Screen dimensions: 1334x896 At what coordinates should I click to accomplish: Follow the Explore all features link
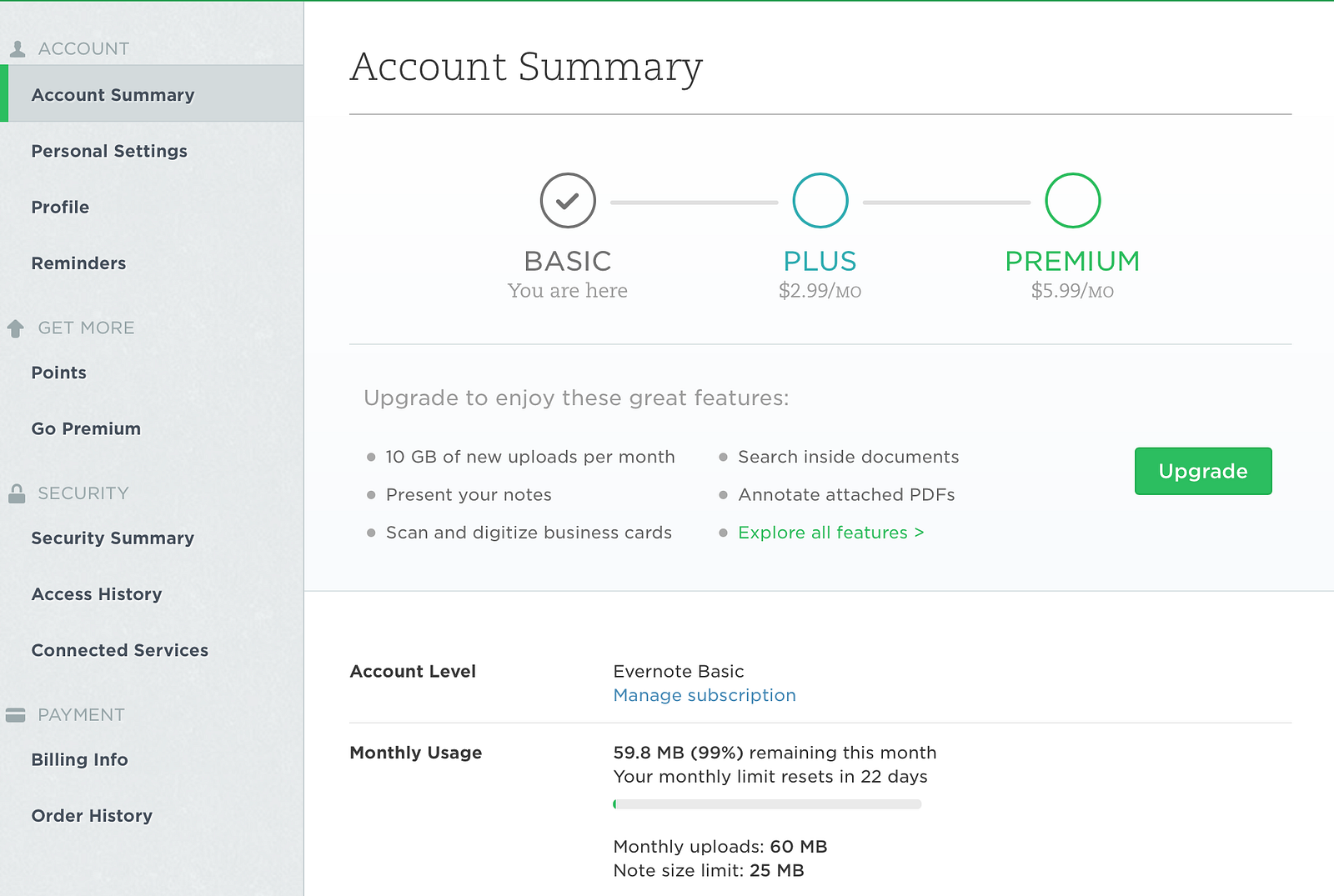click(x=830, y=533)
